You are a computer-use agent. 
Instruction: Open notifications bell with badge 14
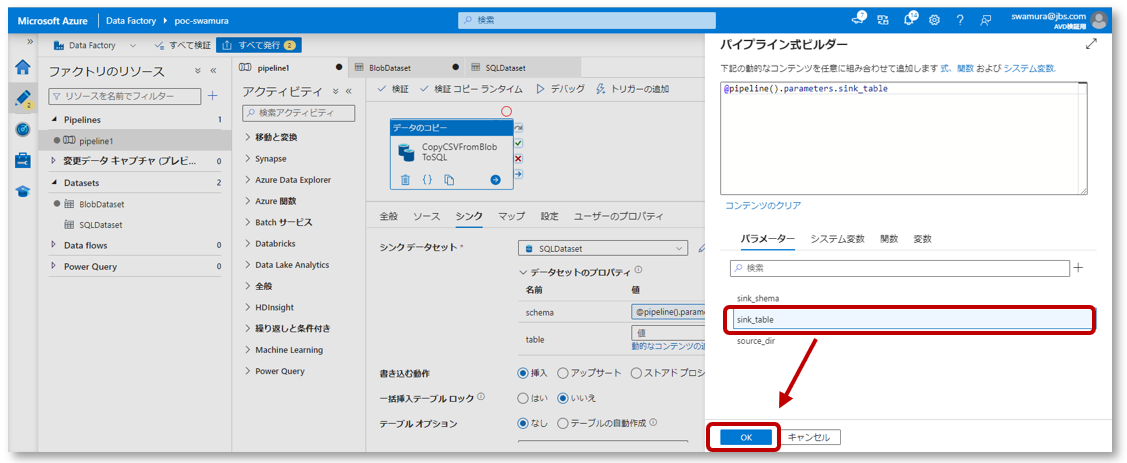pyautogui.click(x=909, y=20)
